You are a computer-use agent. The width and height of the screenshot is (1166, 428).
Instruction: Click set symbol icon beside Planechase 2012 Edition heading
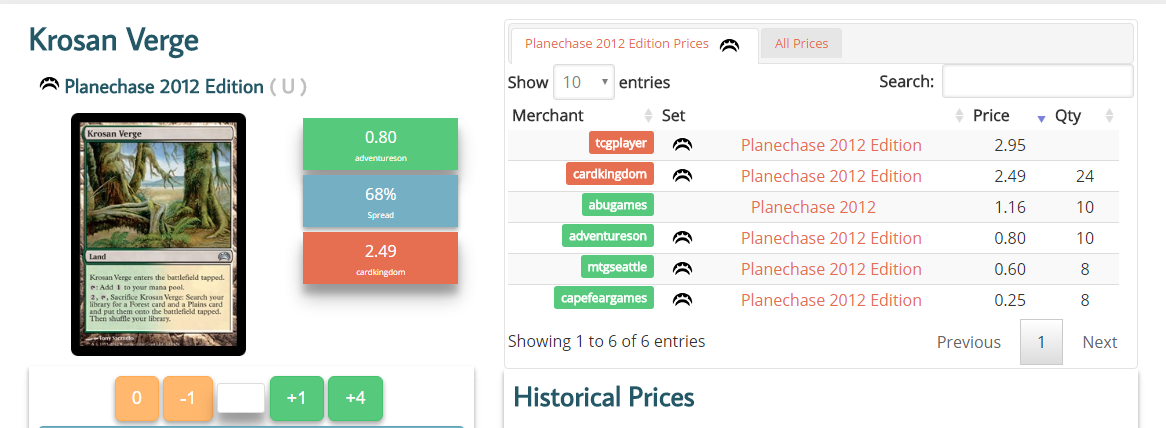(48, 86)
